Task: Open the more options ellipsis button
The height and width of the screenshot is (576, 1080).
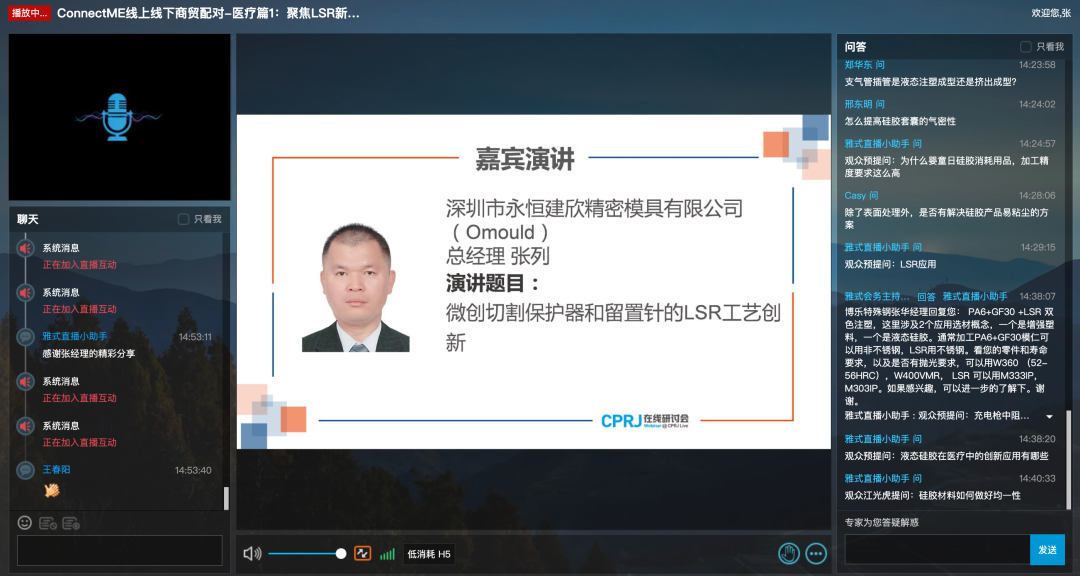Action: point(816,553)
